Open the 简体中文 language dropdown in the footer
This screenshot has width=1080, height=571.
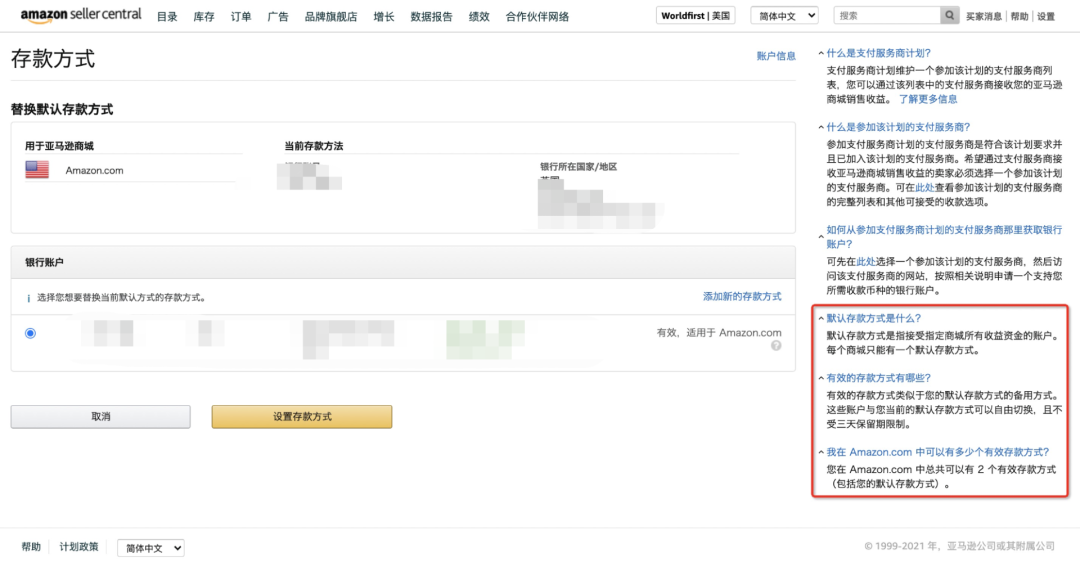[x=151, y=548]
